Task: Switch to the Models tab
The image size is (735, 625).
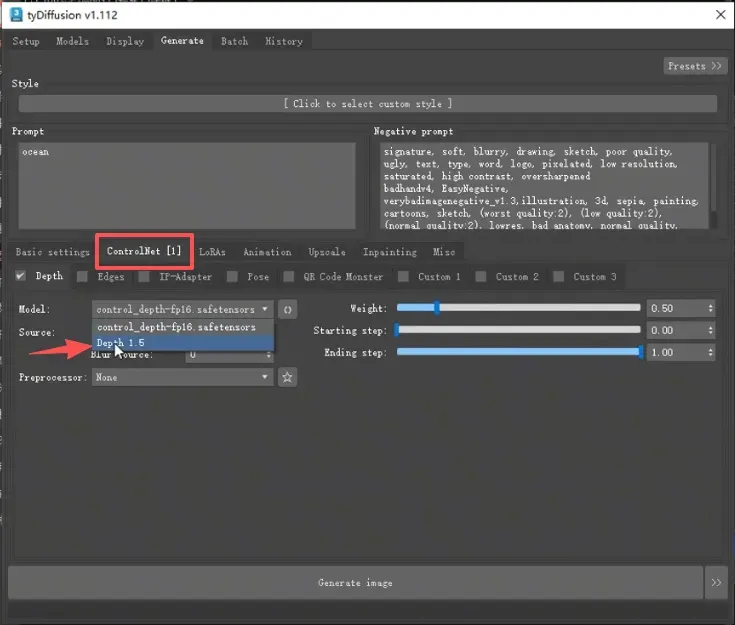Action: click(x=72, y=41)
